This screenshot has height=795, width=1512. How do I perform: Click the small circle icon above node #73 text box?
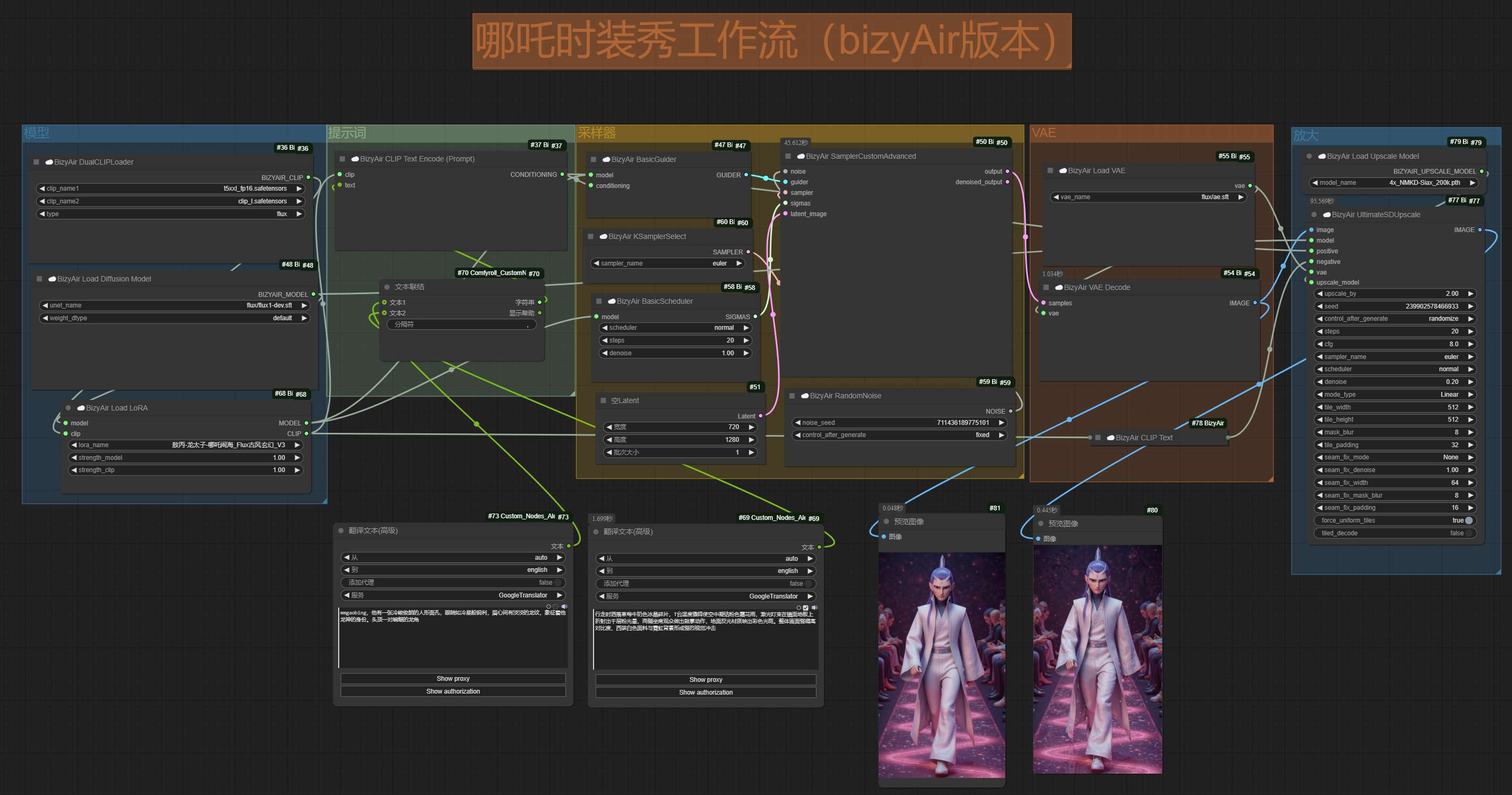[x=549, y=606]
